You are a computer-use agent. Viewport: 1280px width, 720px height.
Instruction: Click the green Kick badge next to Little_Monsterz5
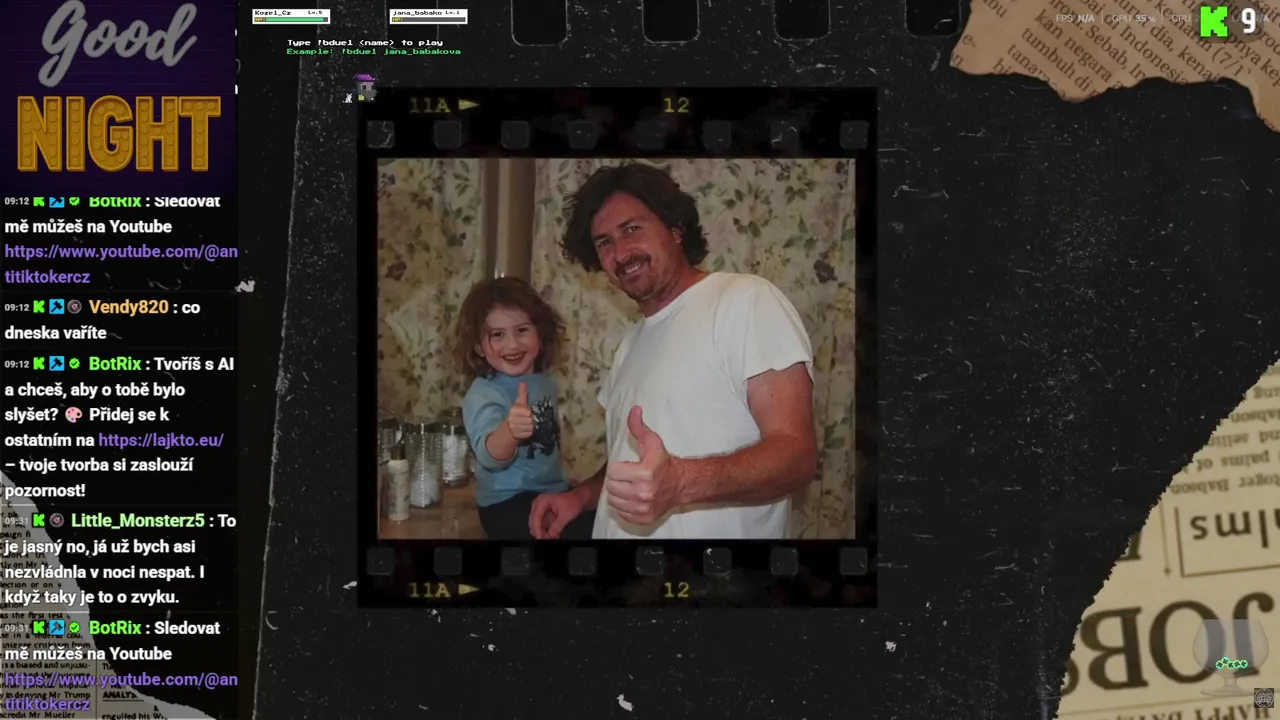(x=39, y=521)
